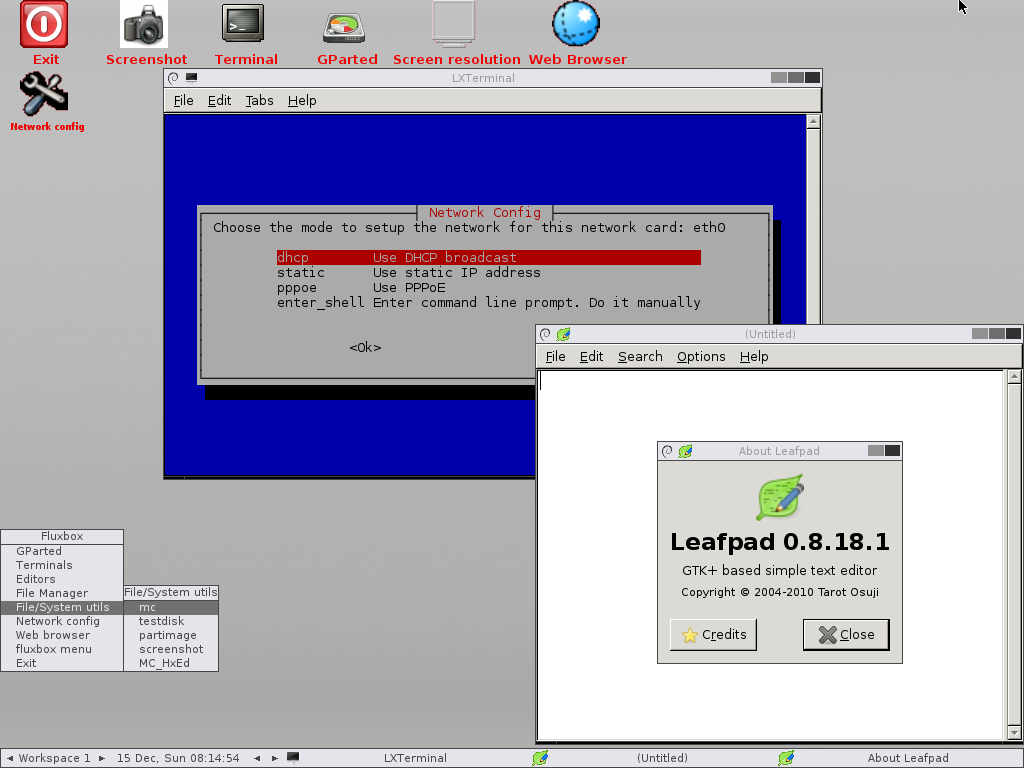Image resolution: width=1024 pixels, height=768 pixels.
Task: Choose Network config in the Fluxbox menu
Action: [x=62, y=621]
